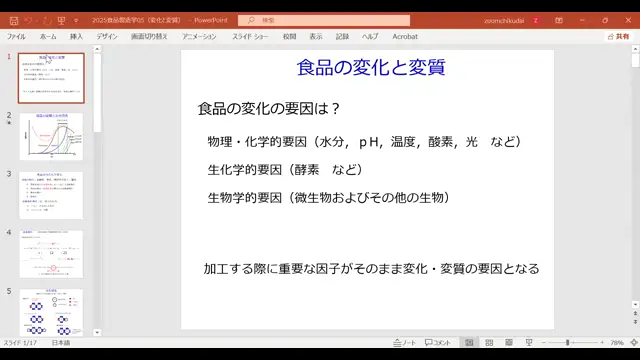
Task: Open the ファイル tab
Action: pyautogui.click(x=16, y=36)
